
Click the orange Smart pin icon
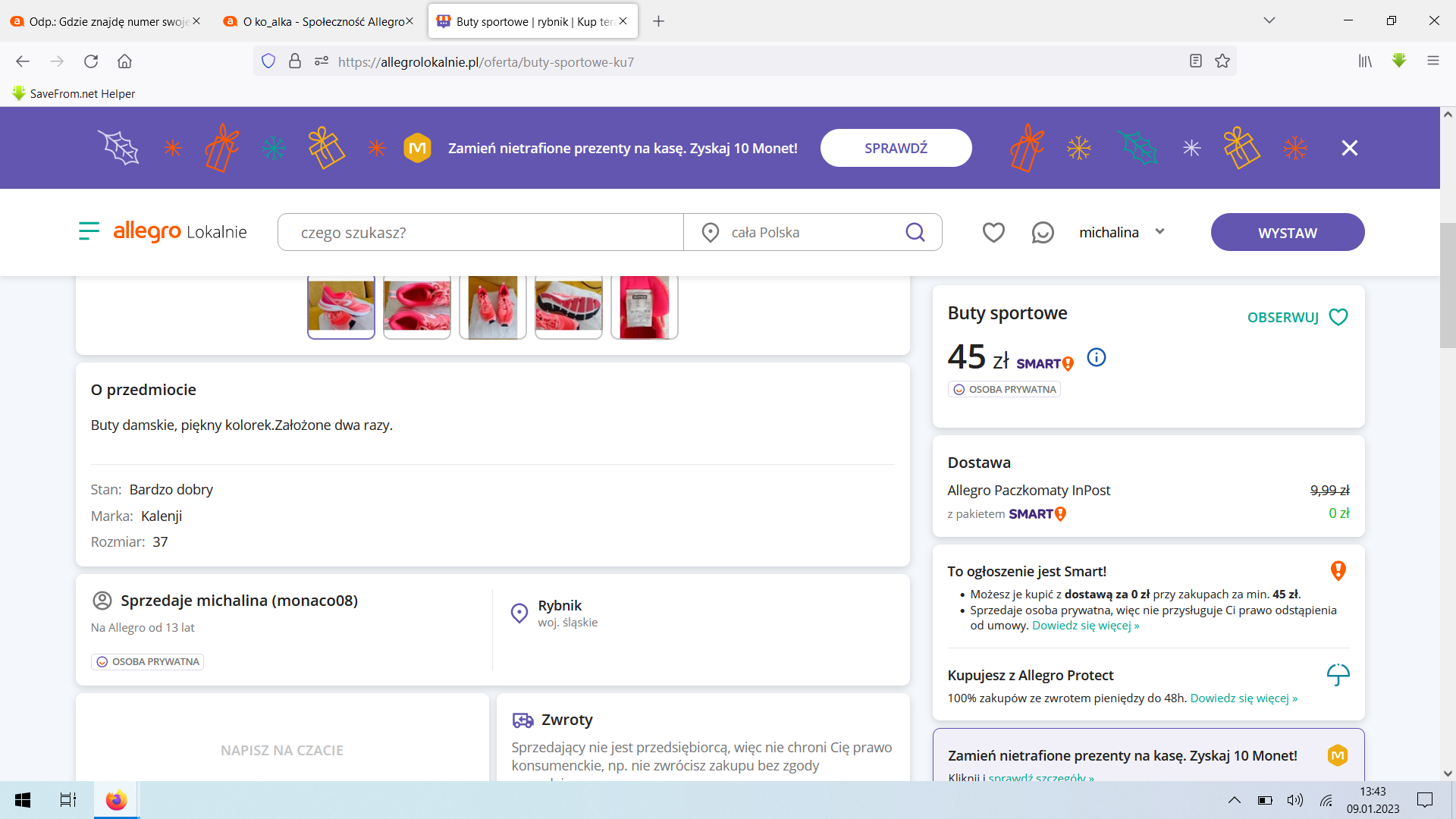[x=1338, y=570]
